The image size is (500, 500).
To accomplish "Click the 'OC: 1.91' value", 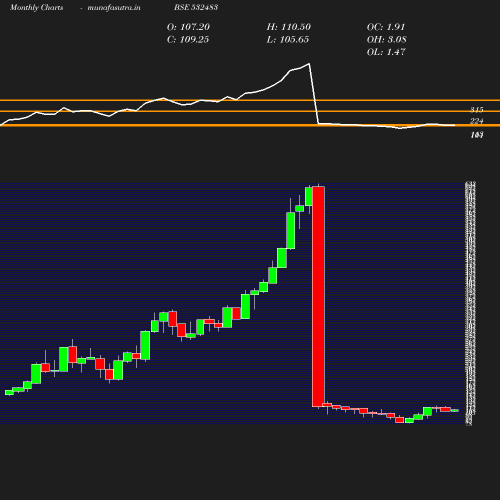I will 386,27.
